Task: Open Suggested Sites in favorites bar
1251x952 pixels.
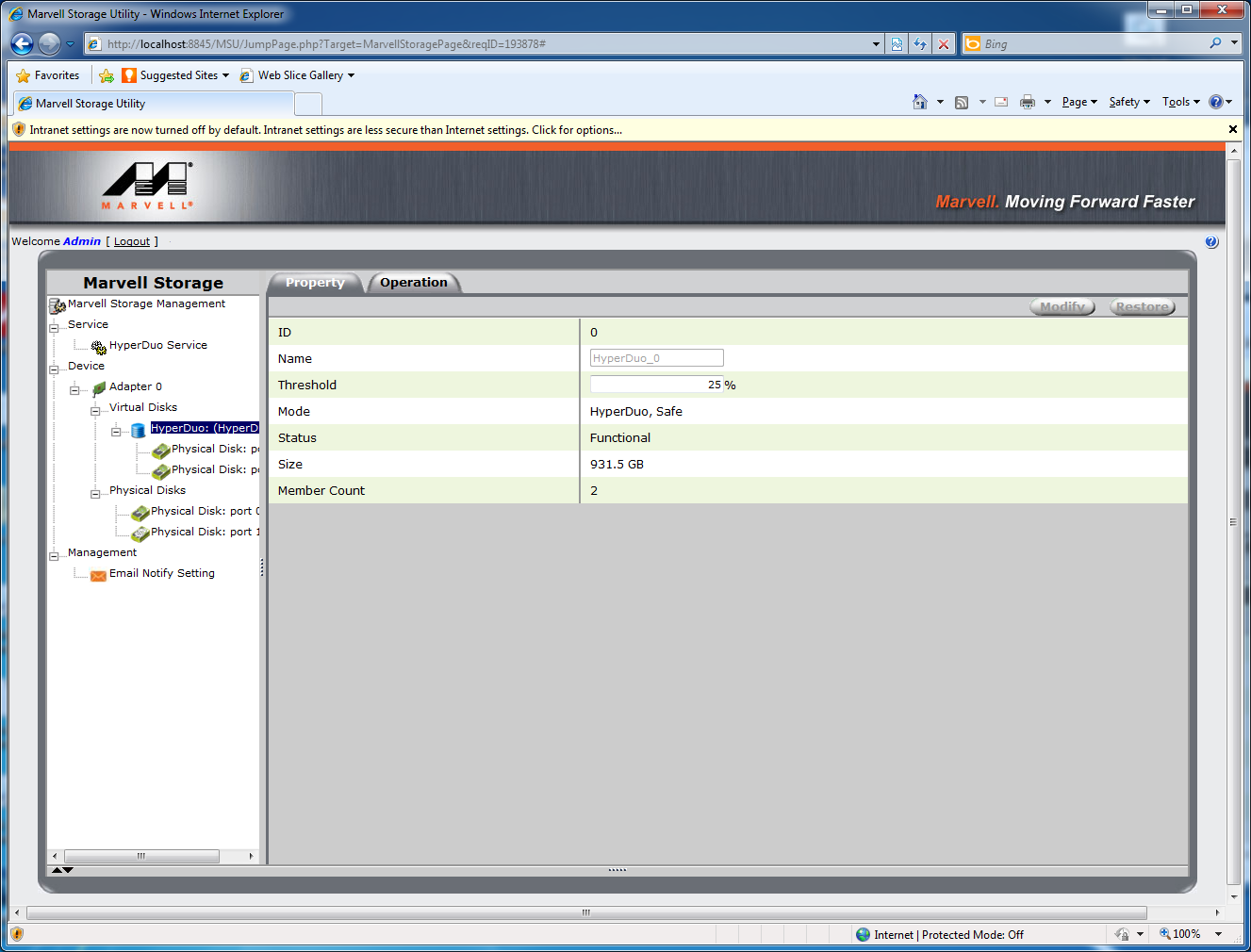Action: [x=176, y=75]
